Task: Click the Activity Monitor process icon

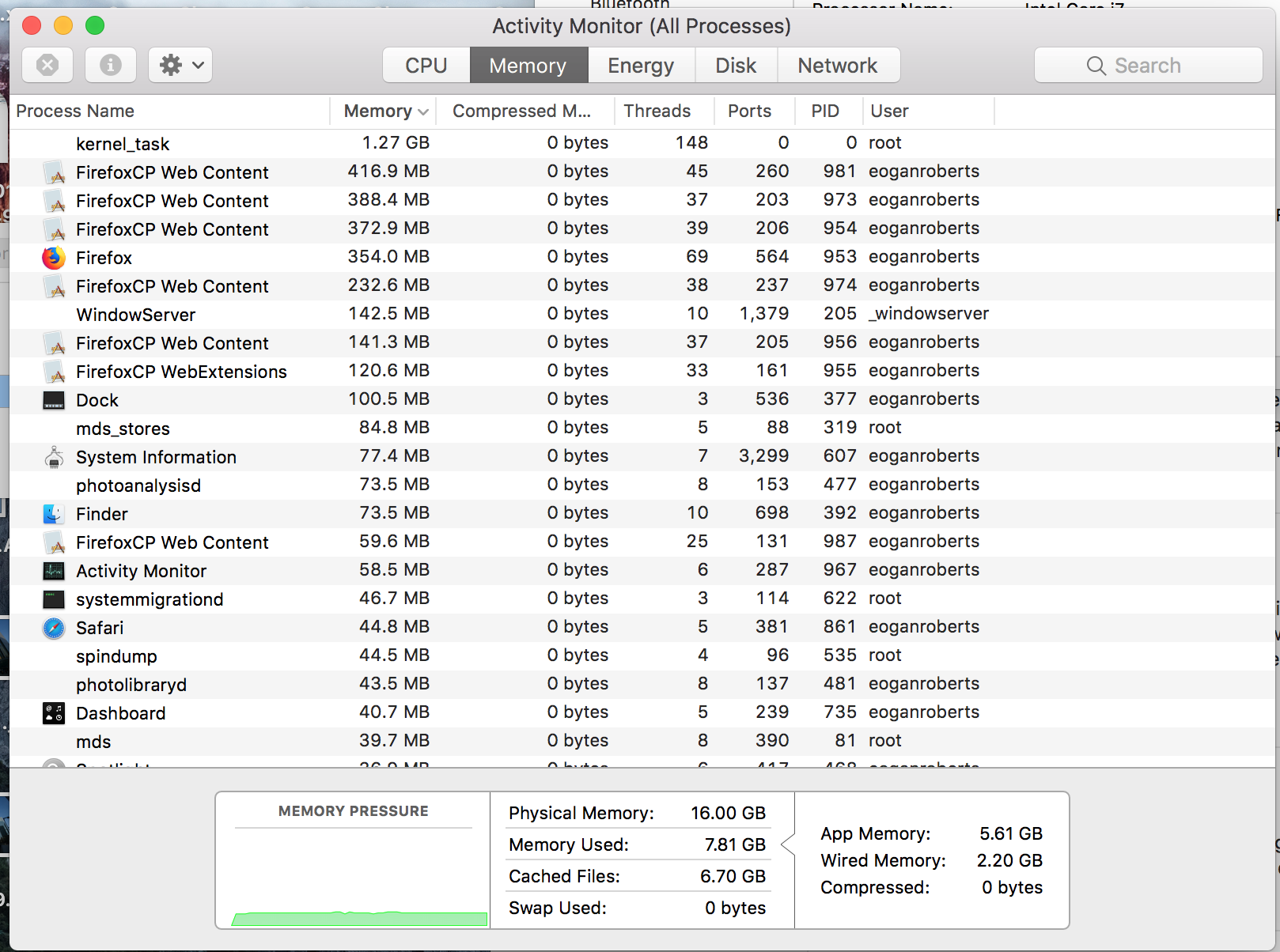Action: [x=54, y=571]
